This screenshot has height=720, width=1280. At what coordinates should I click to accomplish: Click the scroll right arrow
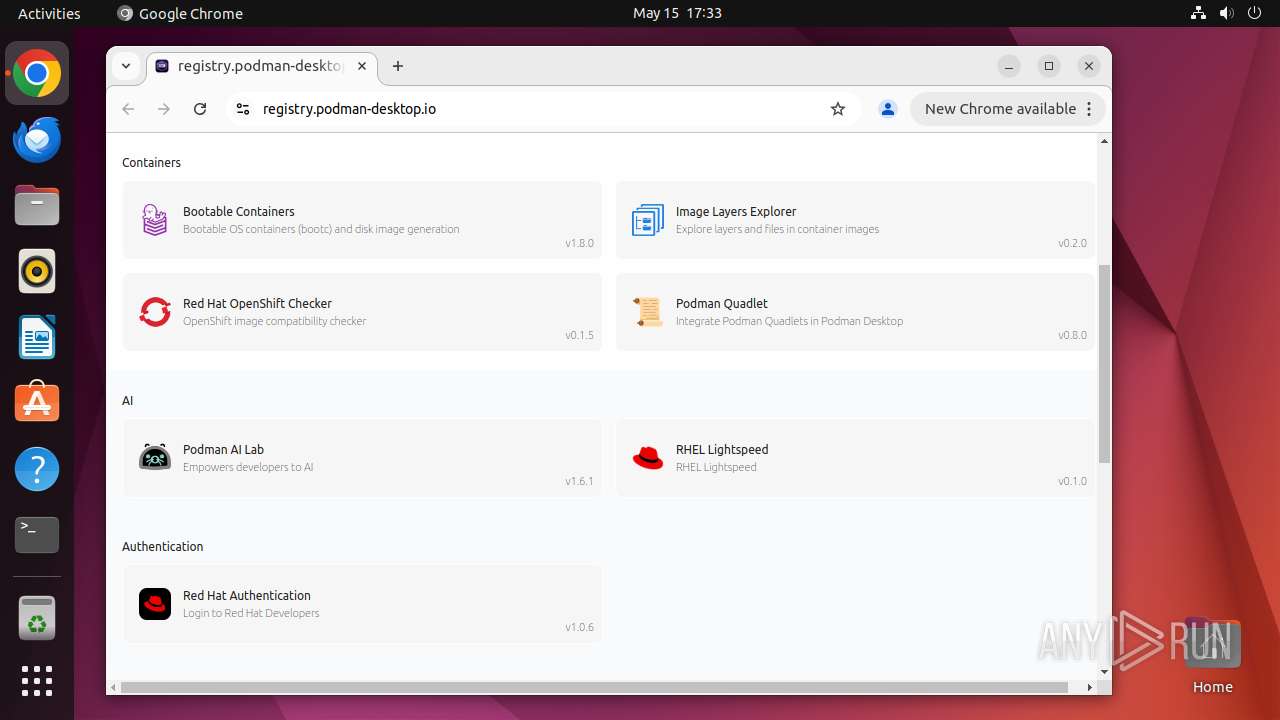pyautogui.click(x=1090, y=687)
